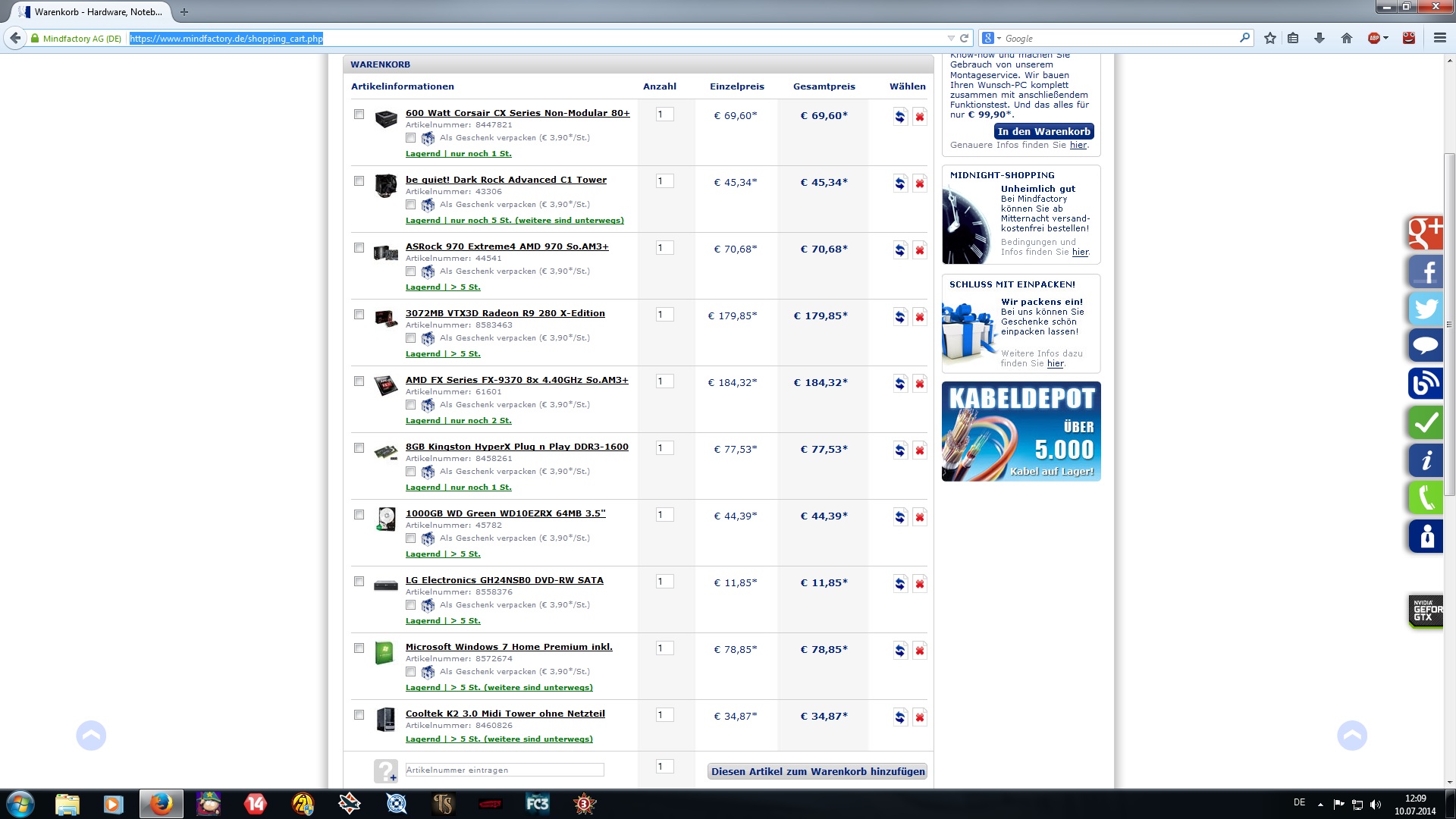Remove Corsair CX 600 Watt item with red X

(x=919, y=117)
